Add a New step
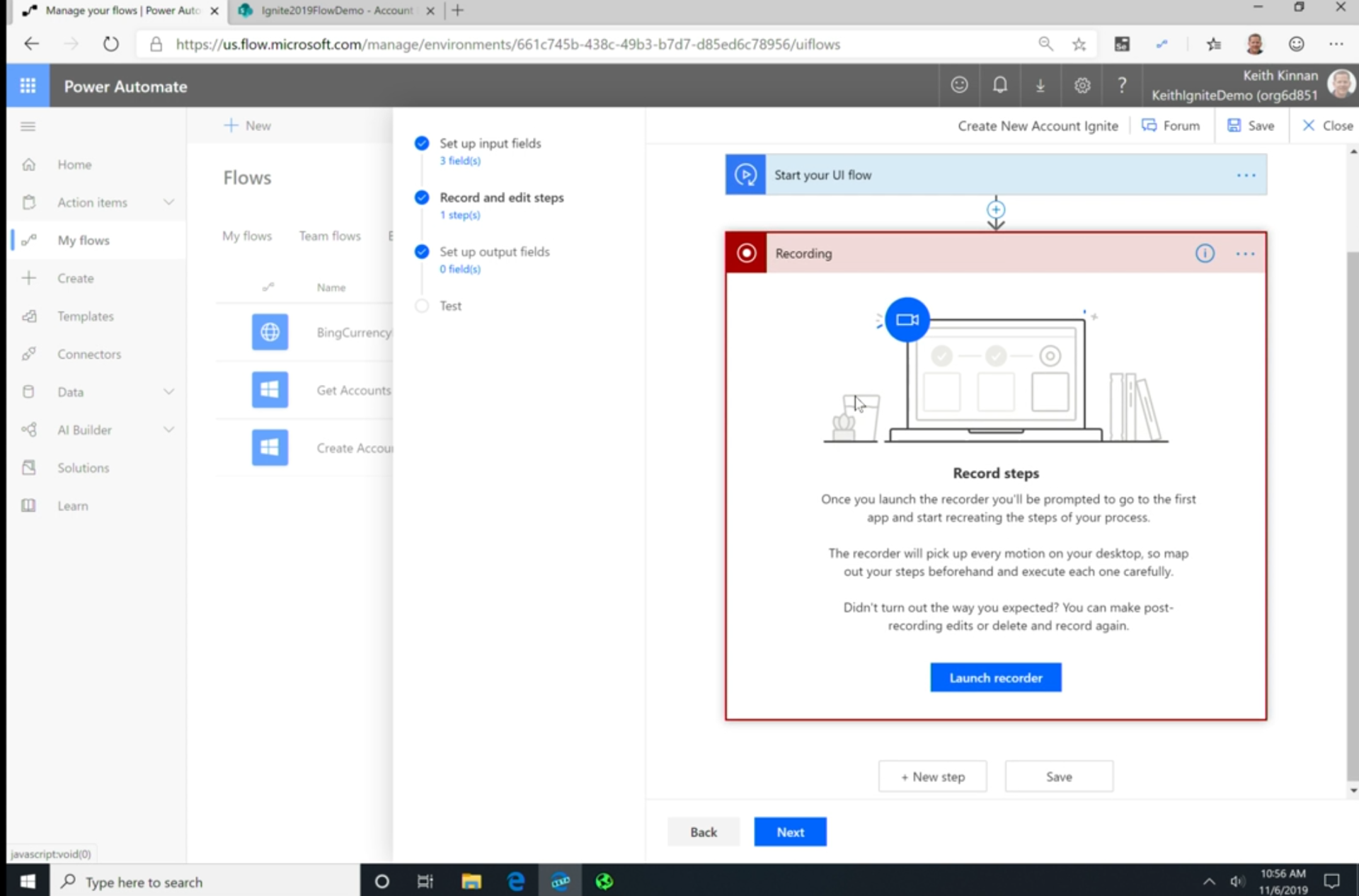 (932, 776)
